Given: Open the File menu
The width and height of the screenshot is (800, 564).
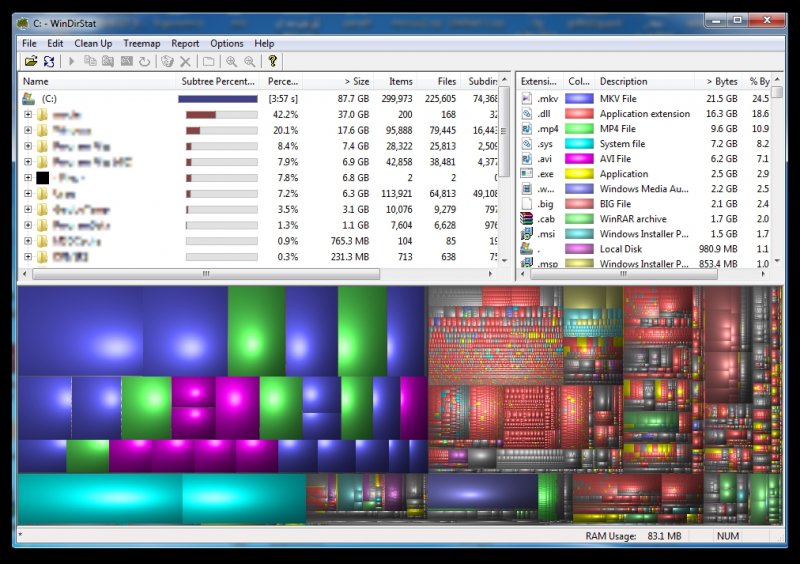Looking at the screenshot, I should click(x=29, y=43).
